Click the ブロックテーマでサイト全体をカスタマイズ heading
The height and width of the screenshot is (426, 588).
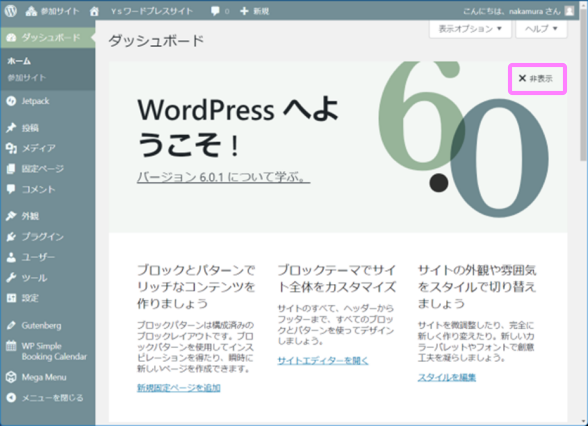pos(336,278)
